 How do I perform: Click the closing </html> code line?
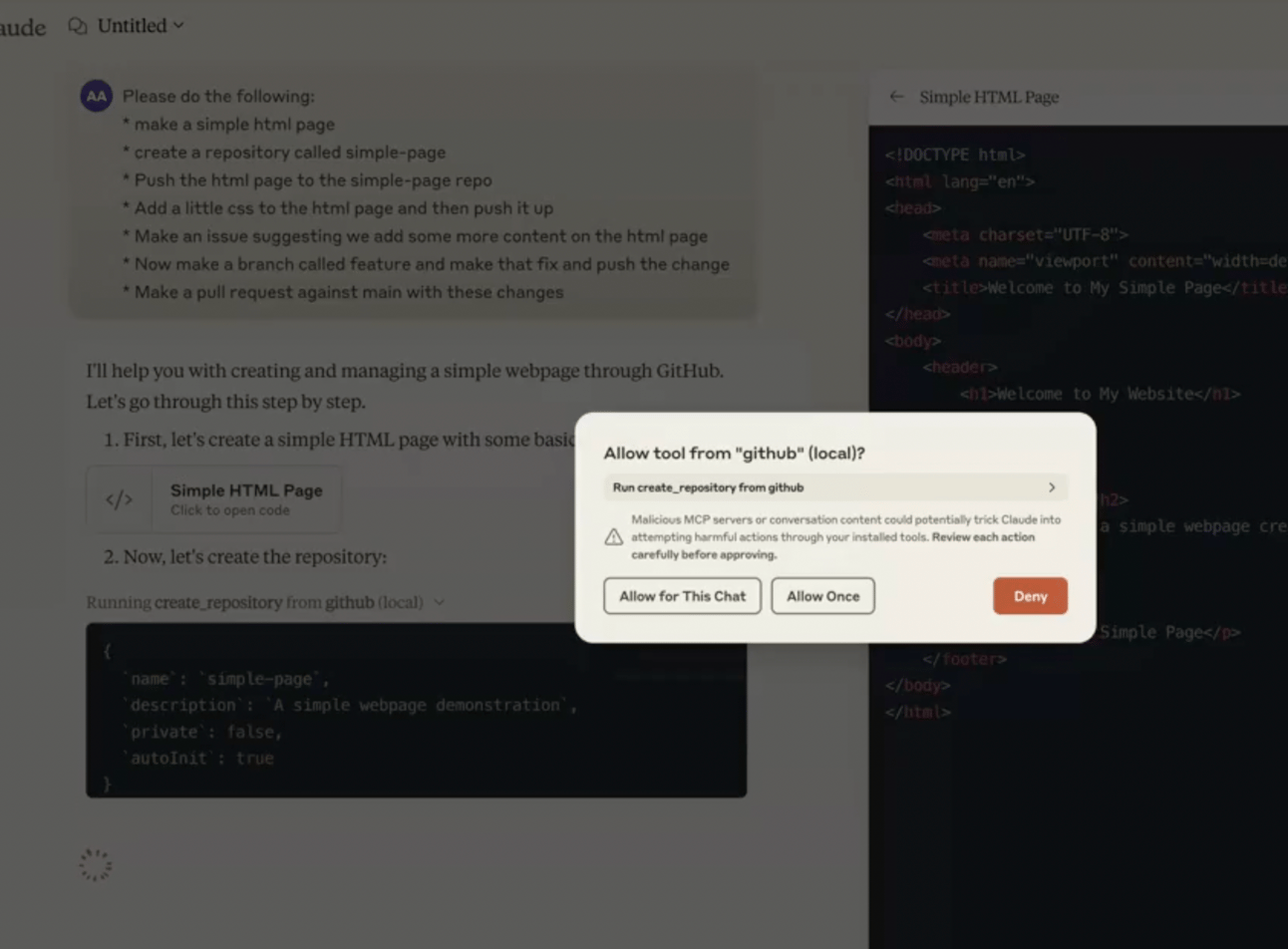point(918,713)
